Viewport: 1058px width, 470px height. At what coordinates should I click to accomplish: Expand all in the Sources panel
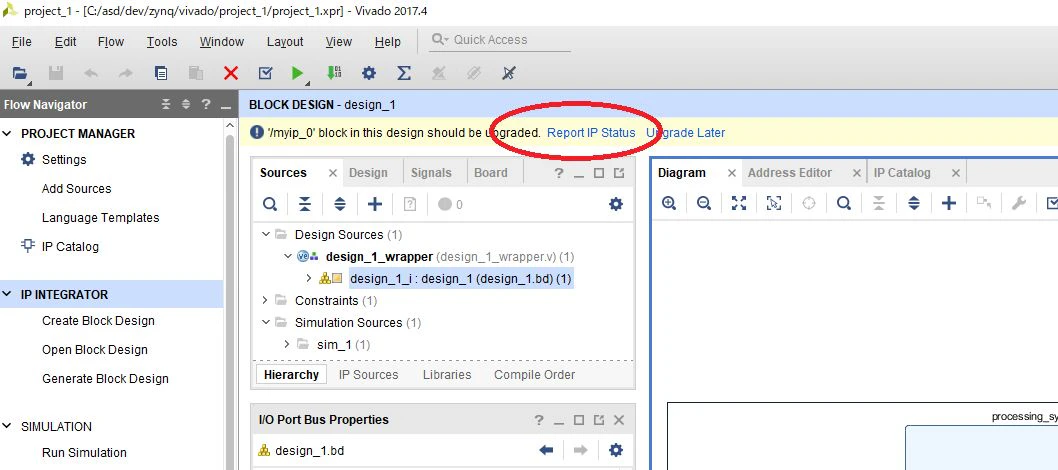pyautogui.click(x=340, y=204)
